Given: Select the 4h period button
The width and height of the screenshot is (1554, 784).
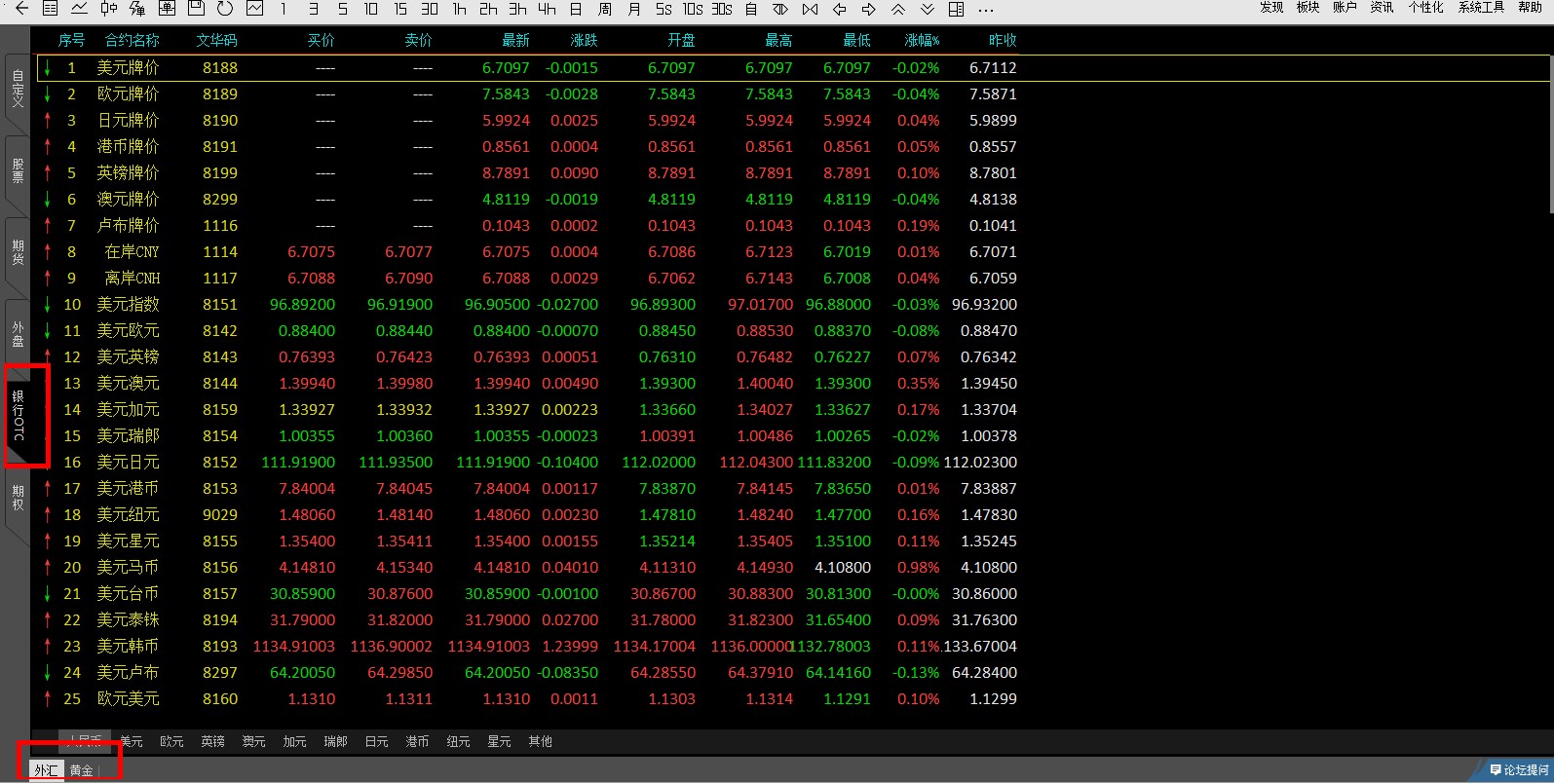Looking at the screenshot, I should coord(547,9).
